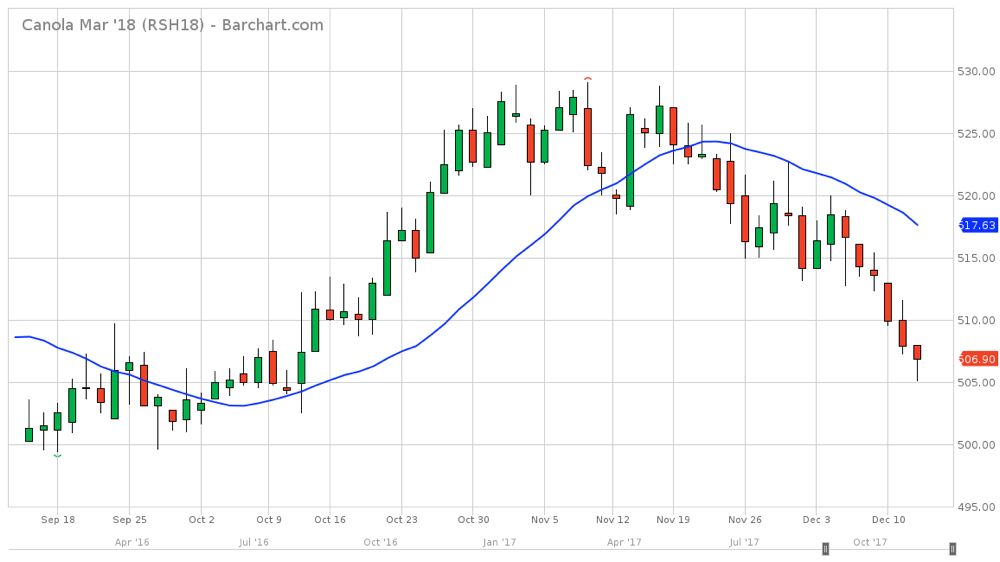Click the red high marker above the Nov candle
Image resolution: width=1000 pixels, height=562 pixels.
(x=588, y=78)
